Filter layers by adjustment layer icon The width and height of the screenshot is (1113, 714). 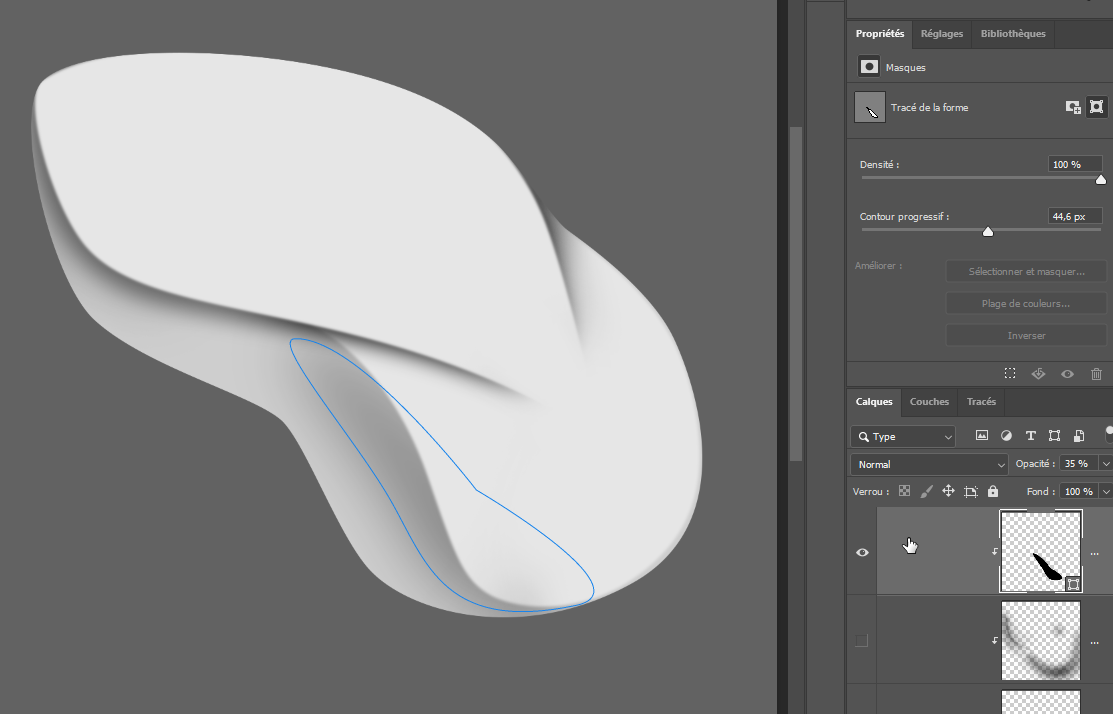coord(1006,436)
